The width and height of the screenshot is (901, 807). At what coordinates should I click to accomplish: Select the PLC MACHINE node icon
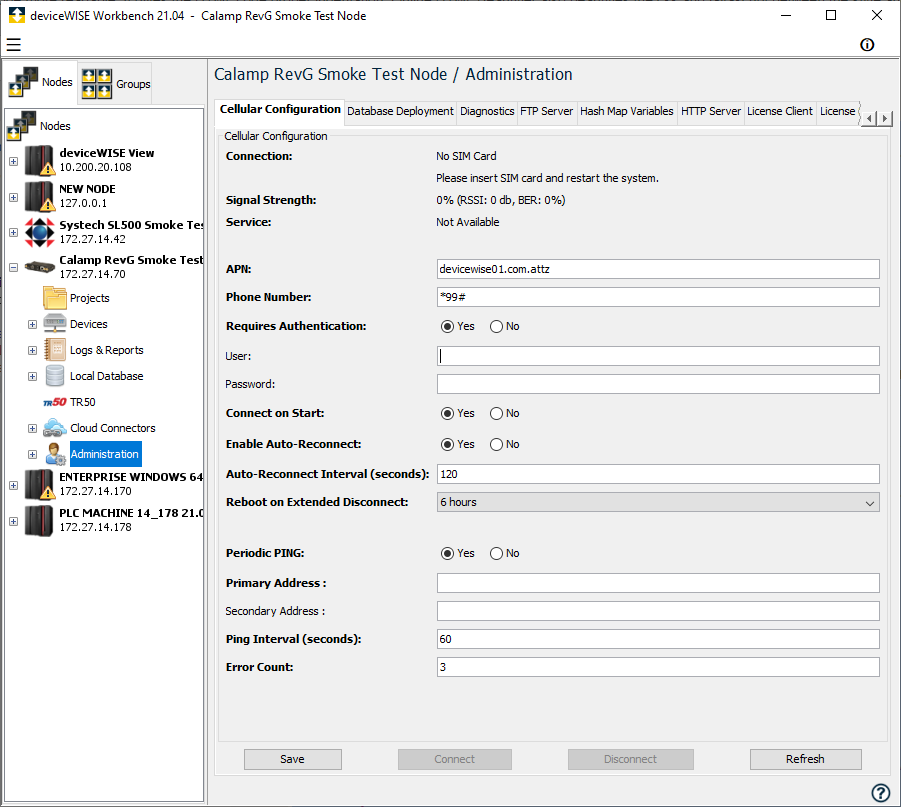pyautogui.click(x=39, y=520)
